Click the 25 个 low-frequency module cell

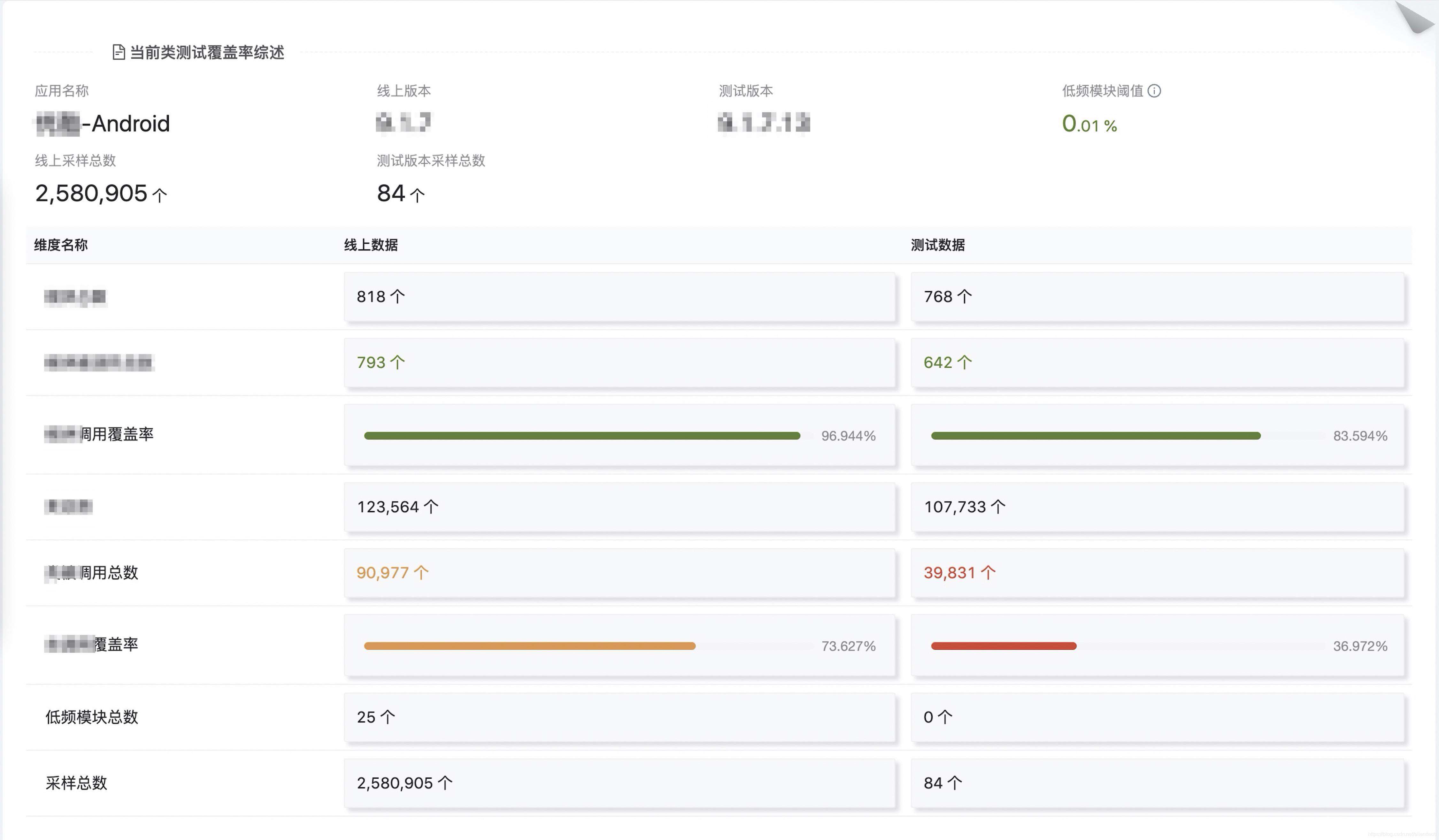[619, 717]
